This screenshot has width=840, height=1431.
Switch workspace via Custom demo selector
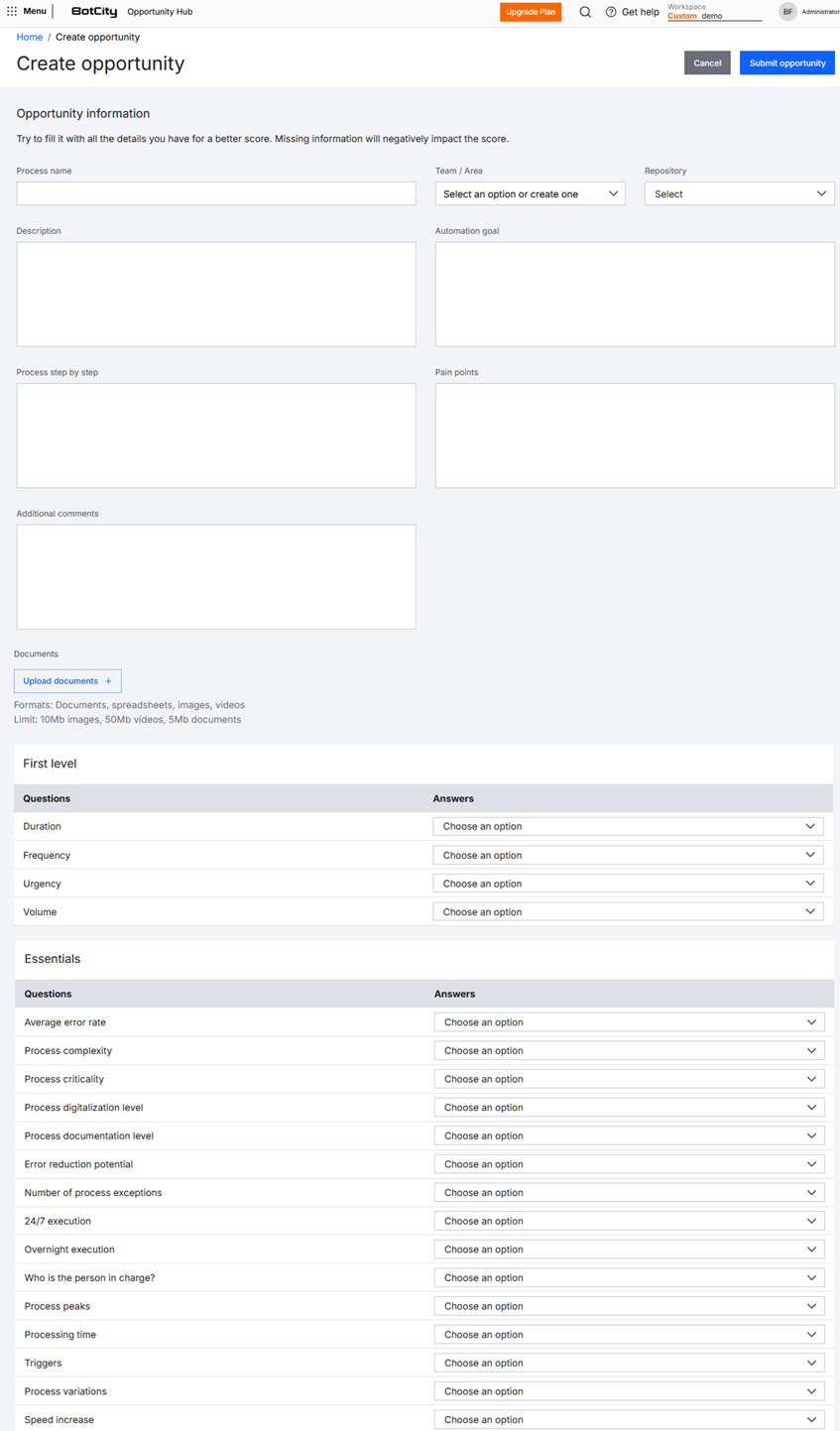click(714, 16)
